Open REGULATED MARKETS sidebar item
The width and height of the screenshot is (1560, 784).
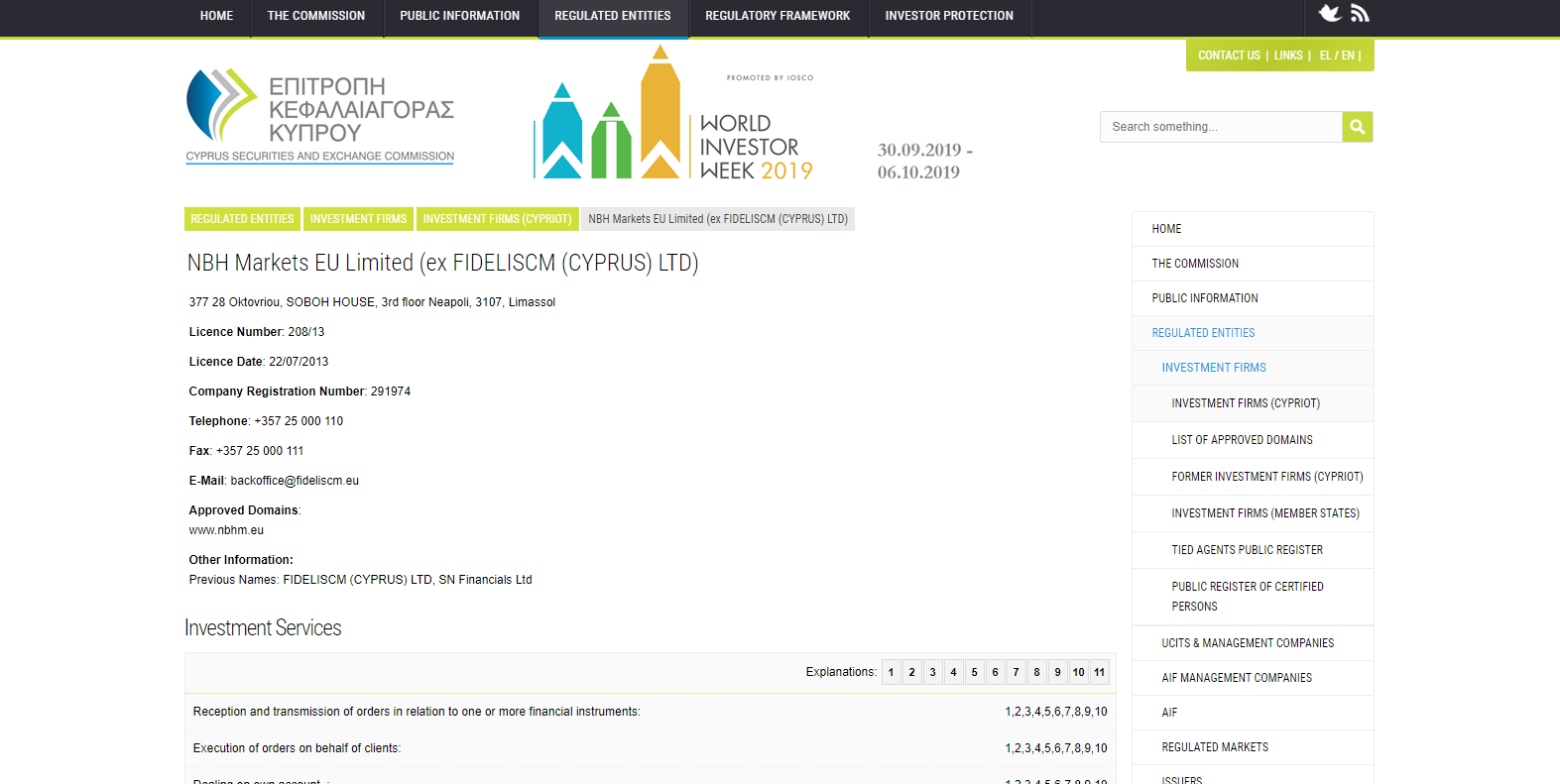[1253, 747]
